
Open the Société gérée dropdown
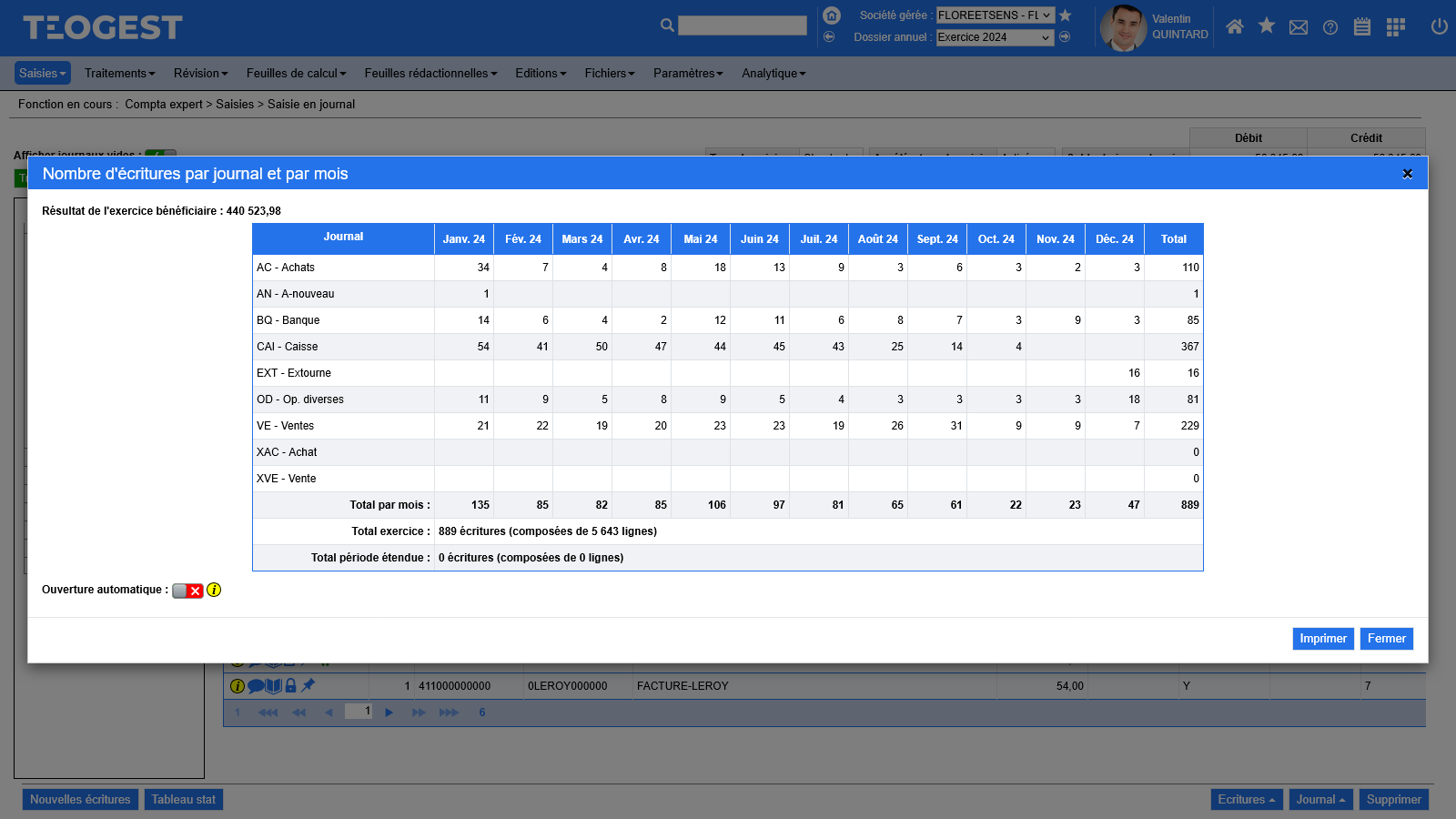(x=996, y=15)
